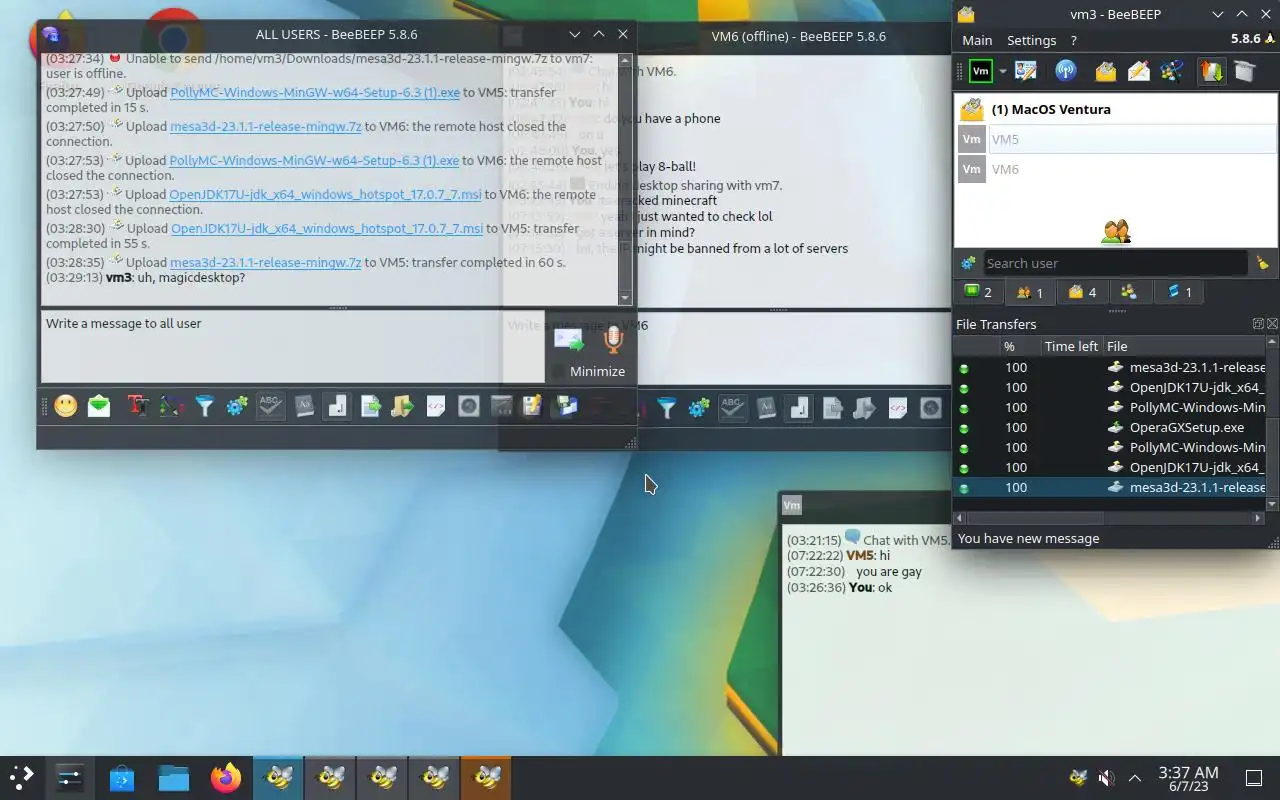Mute audio via the taskbar volume icon
This screenshot has height=800, width=1280.
point(1106,777)
